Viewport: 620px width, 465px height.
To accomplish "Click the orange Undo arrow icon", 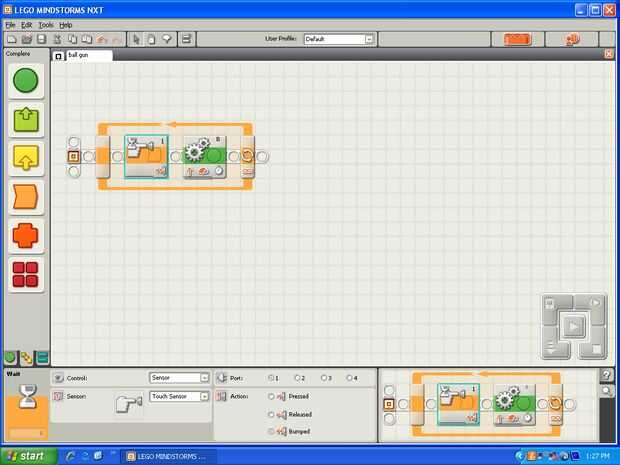I will point(102,39).
